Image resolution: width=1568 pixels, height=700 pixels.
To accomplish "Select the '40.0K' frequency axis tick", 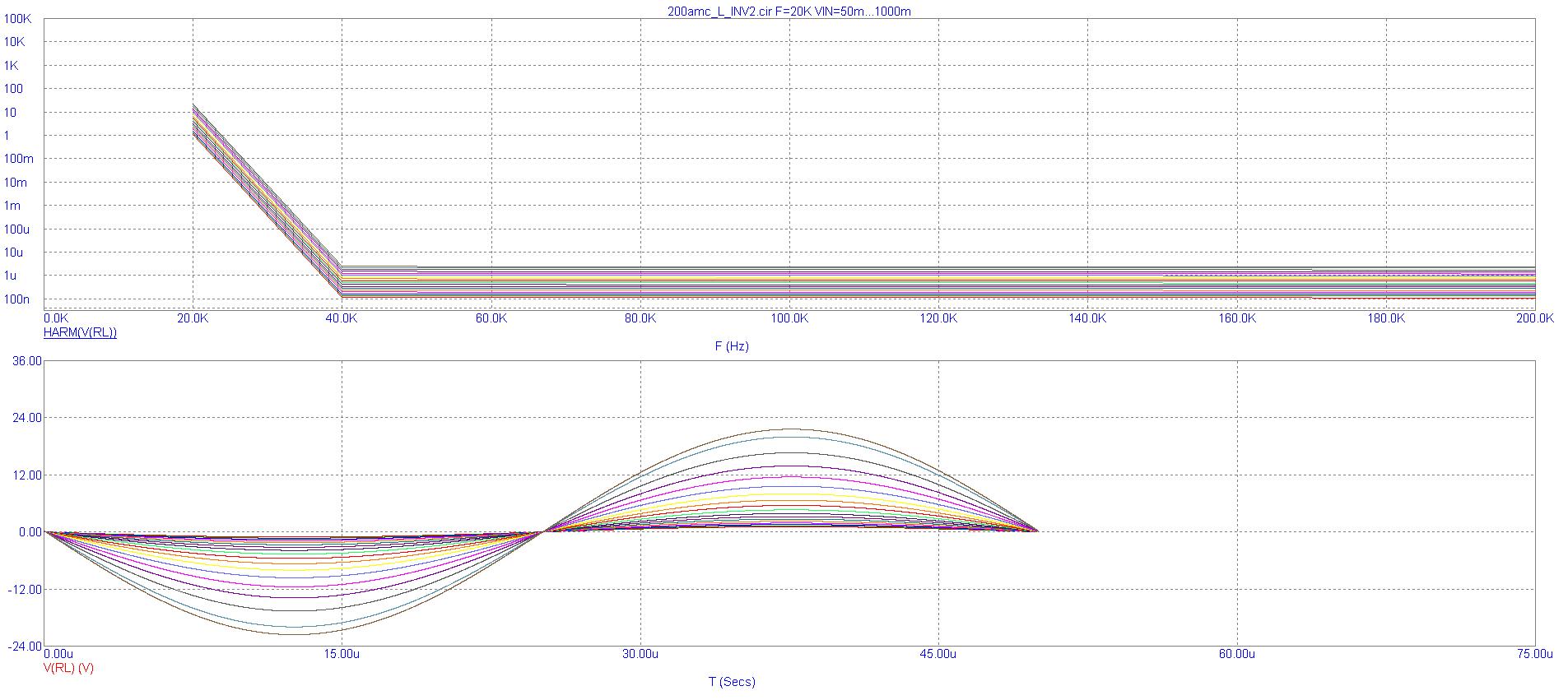I will [x=342, y=318].
